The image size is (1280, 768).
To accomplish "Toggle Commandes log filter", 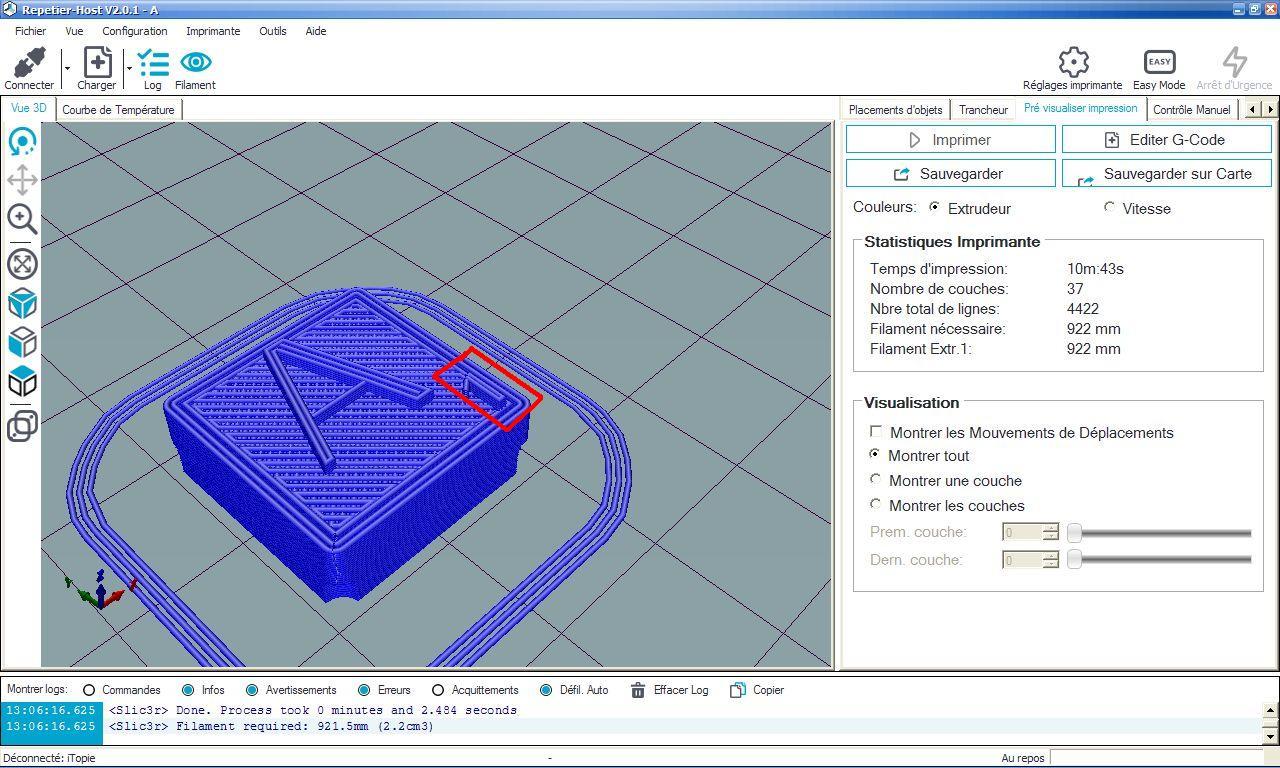I will [89, 690].
